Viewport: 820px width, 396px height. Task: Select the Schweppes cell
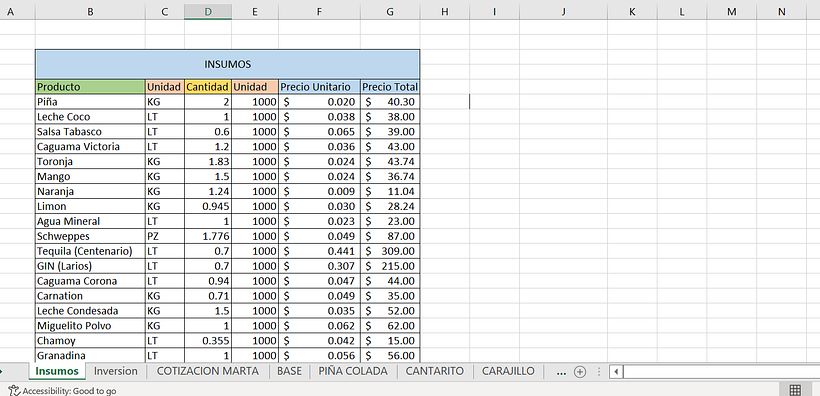click(x=90, y=236)
